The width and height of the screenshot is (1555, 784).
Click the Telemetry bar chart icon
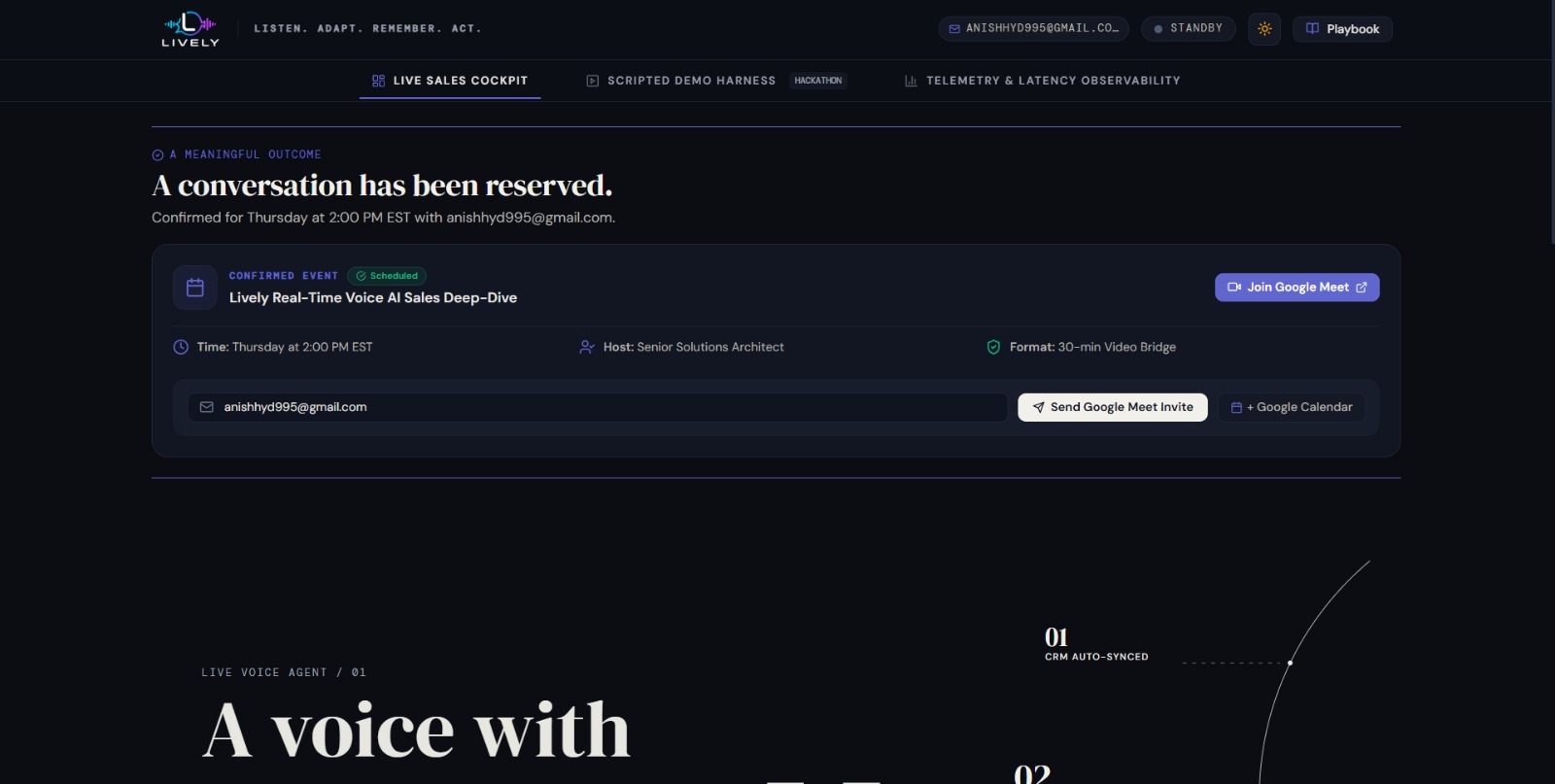tap(911, 81)
